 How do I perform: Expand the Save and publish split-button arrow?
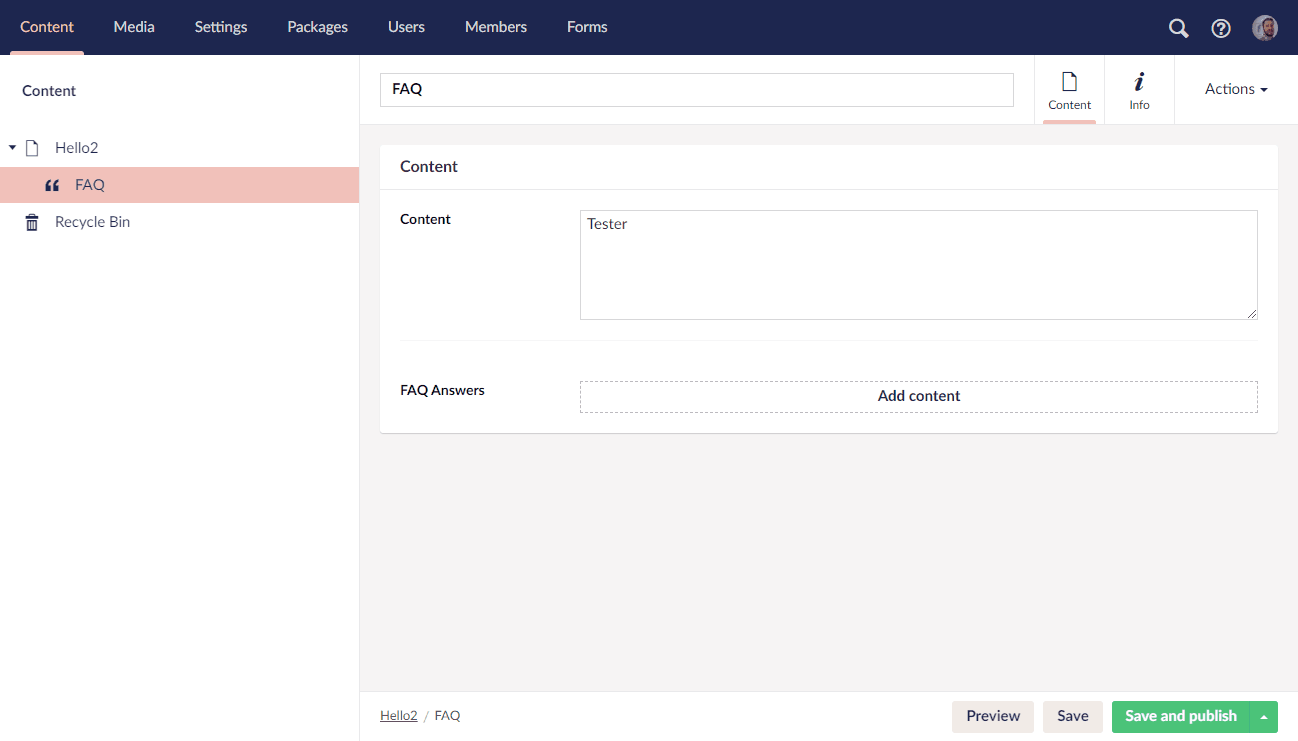(x=1266, y=716)
